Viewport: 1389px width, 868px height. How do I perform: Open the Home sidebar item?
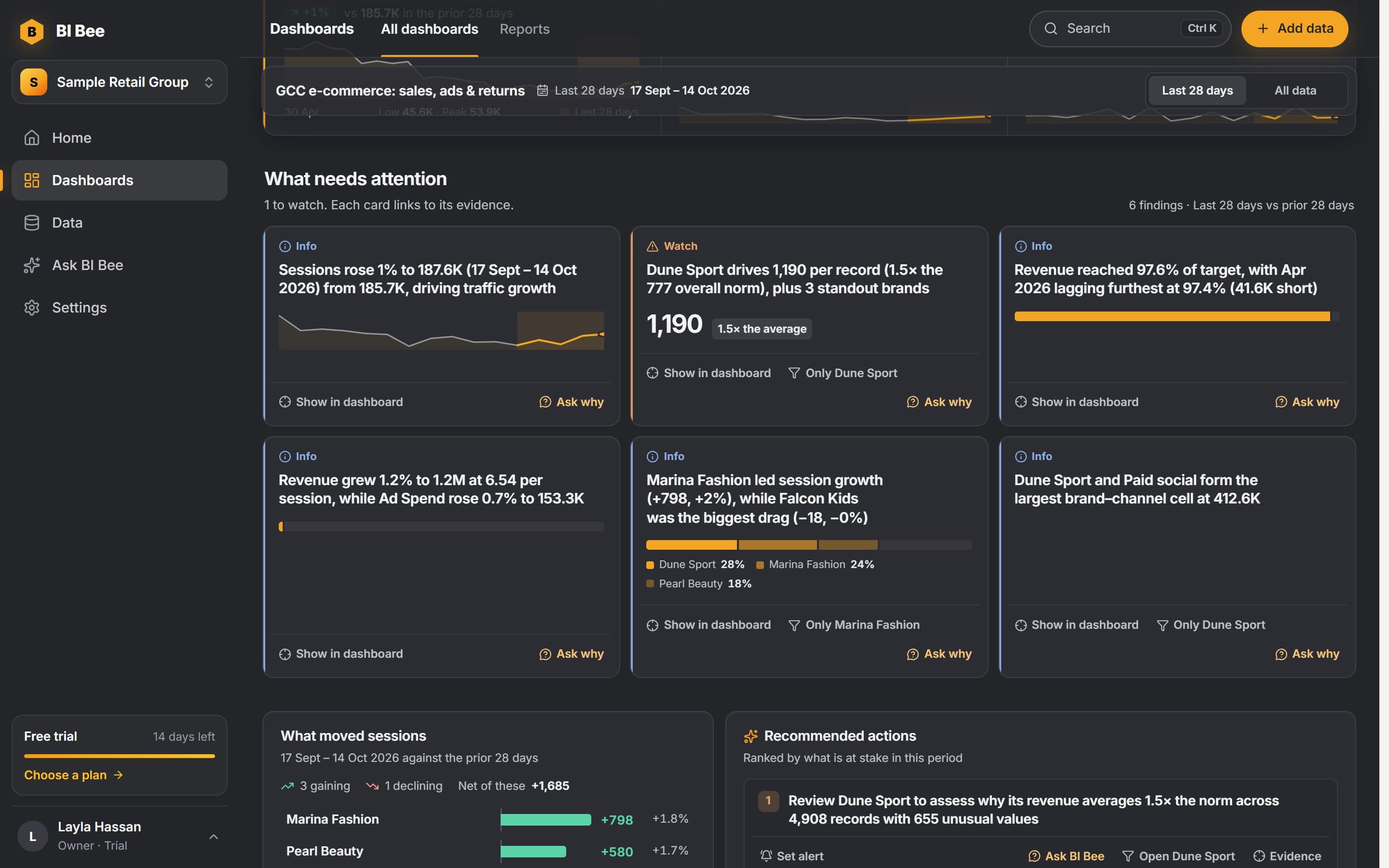pos(120,138)
